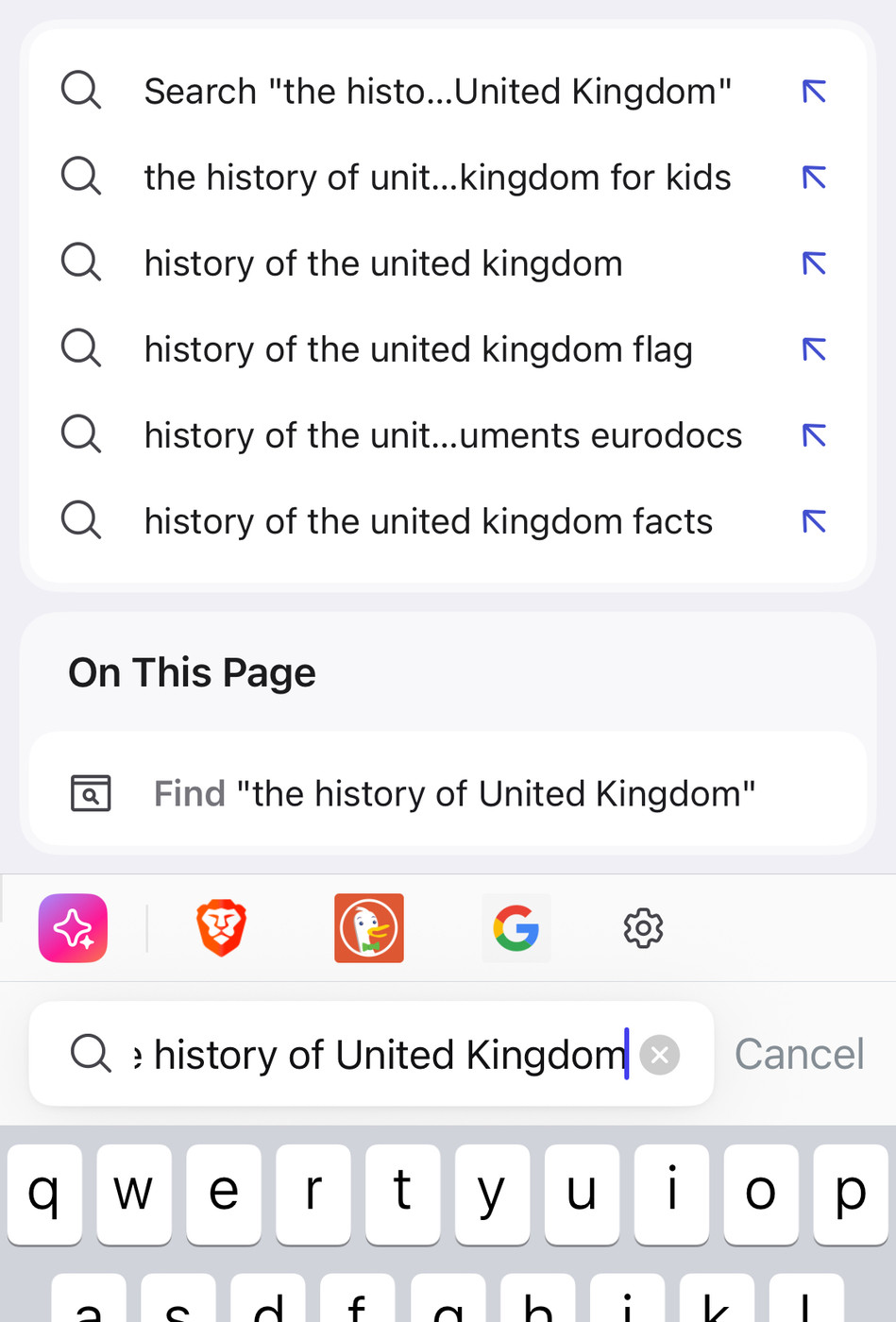Screen dimensions: 896x1322
Task: Select suggestion "history of the united kingdom"
Action: pos(383,263)
